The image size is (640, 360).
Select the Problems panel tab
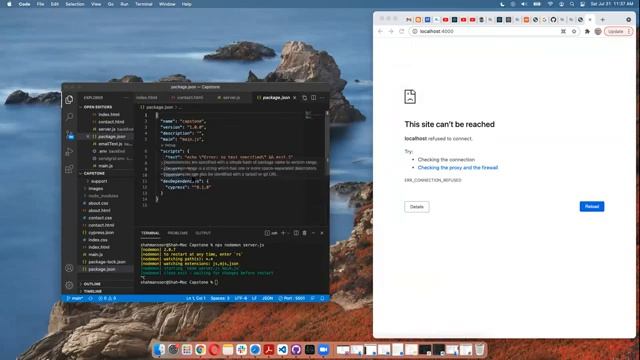pos(178,233)
